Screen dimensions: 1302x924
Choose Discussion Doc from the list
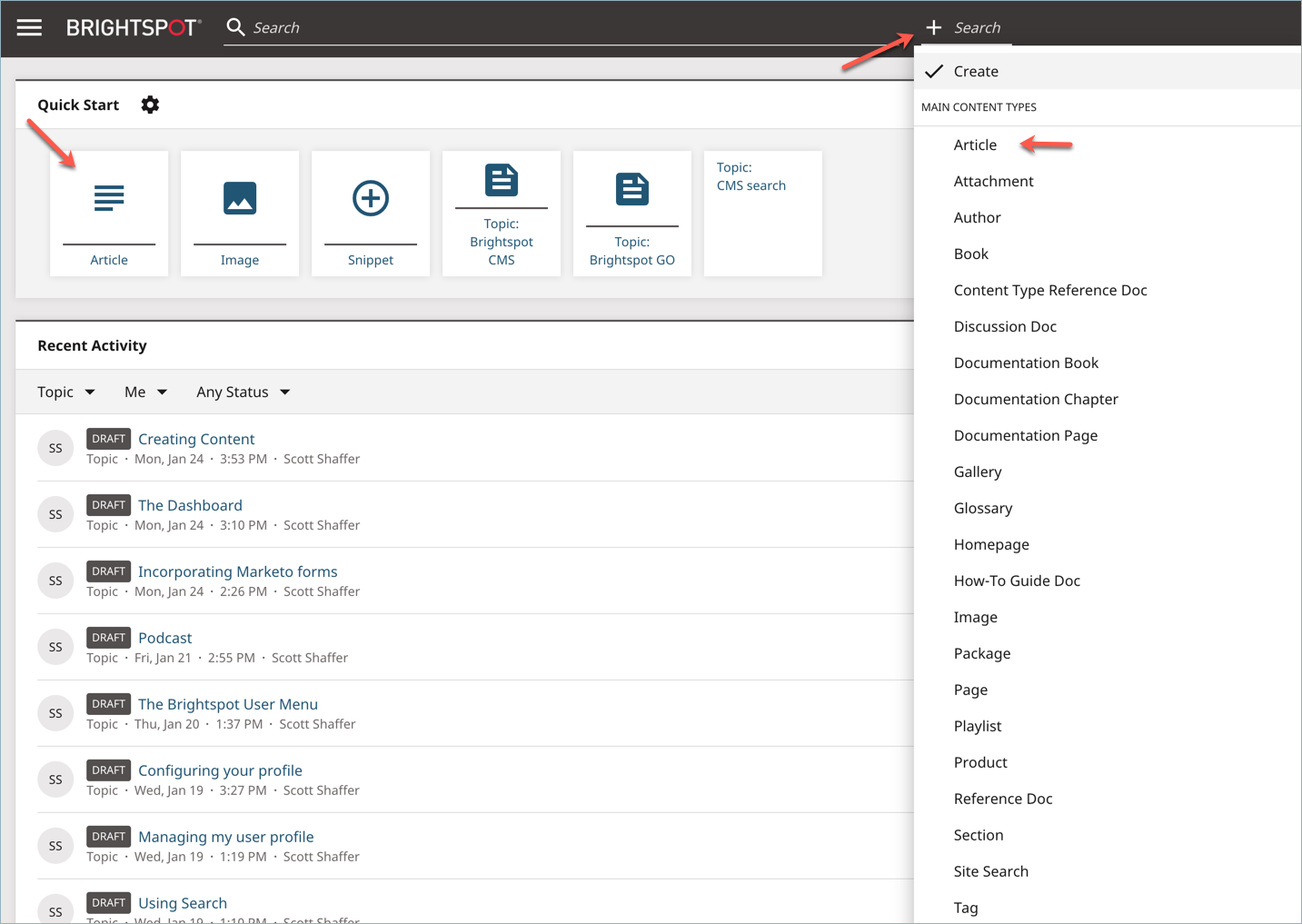pos(1005,326)
